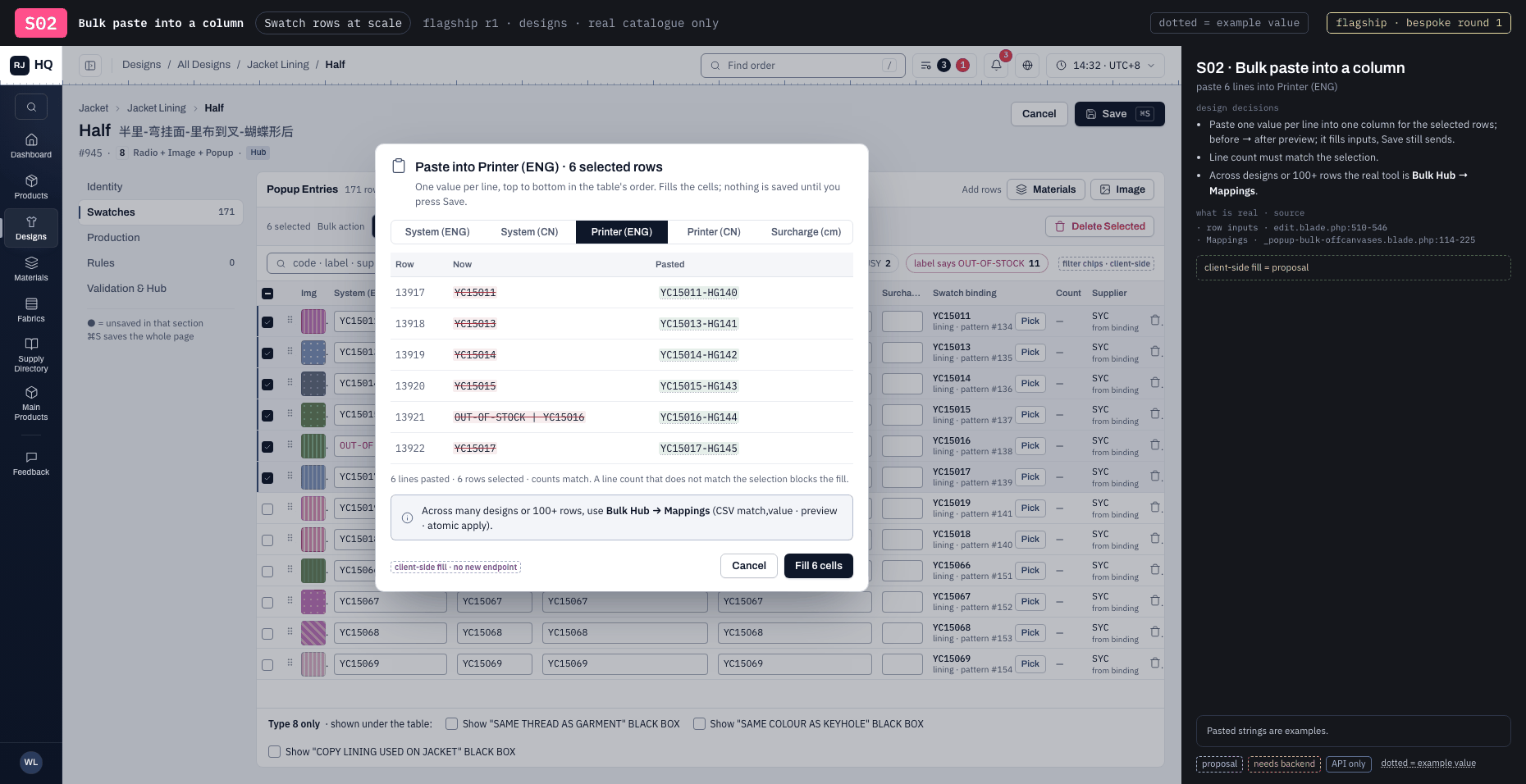Select the label says OUT-OF-STOCK filter chip
Image resolution: width=1526 pixels, height=784 pixels.
click(x=976, y=263)
